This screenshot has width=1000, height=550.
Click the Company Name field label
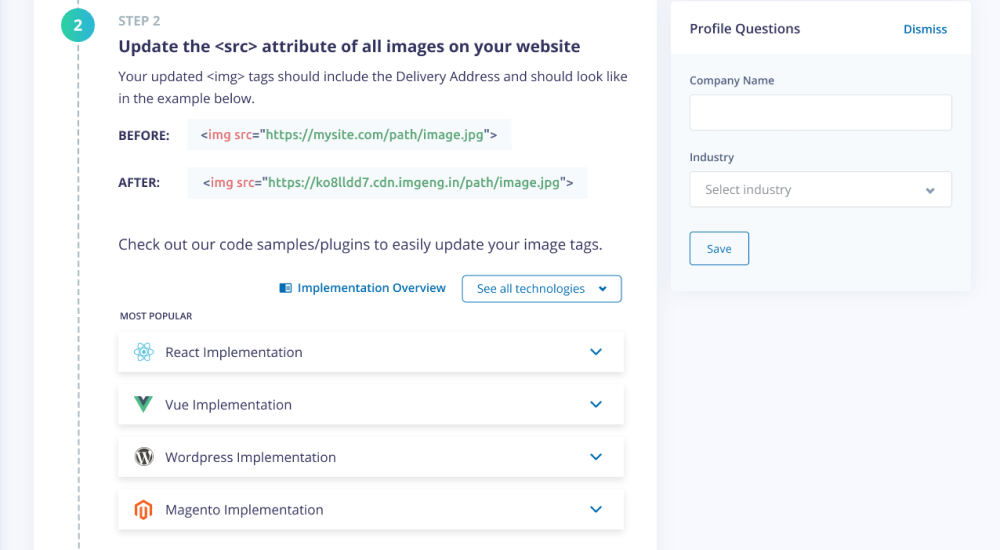coord(732,80)
